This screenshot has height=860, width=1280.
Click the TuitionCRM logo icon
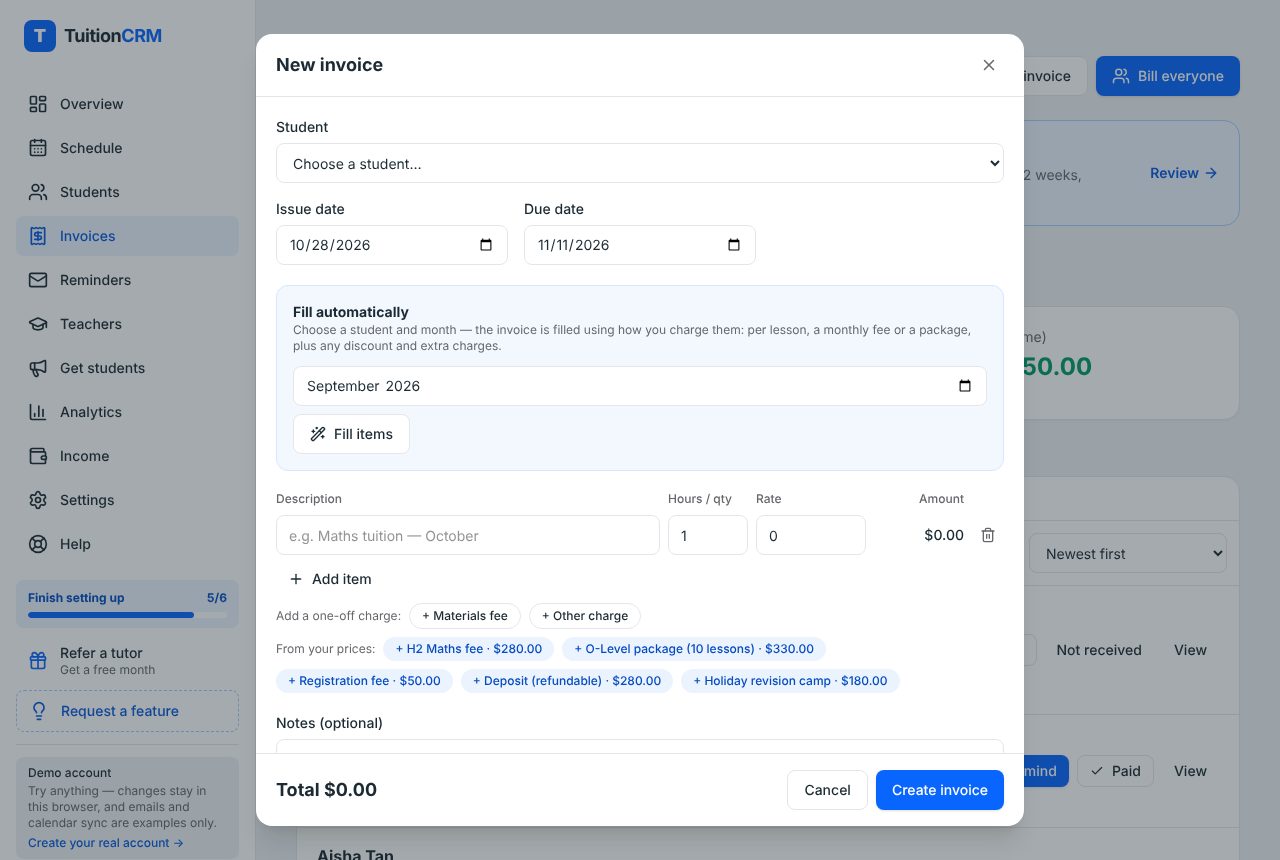(40, 36)
